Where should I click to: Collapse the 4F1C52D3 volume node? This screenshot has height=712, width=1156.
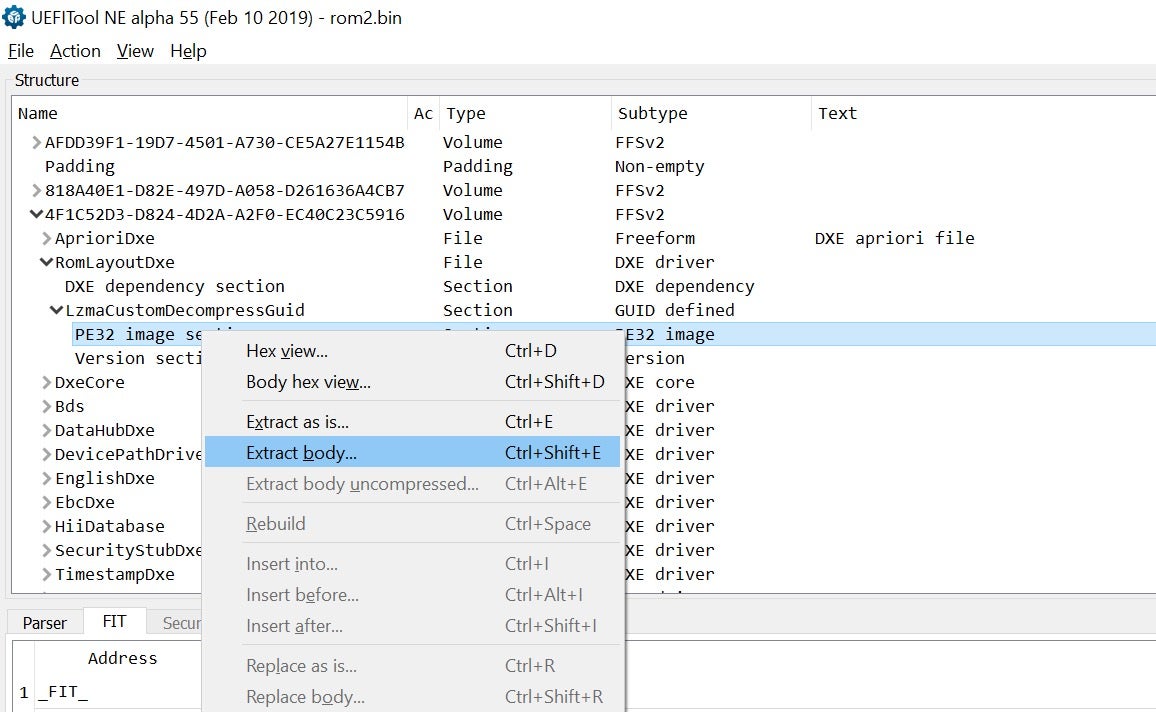[x=37, y=215]
